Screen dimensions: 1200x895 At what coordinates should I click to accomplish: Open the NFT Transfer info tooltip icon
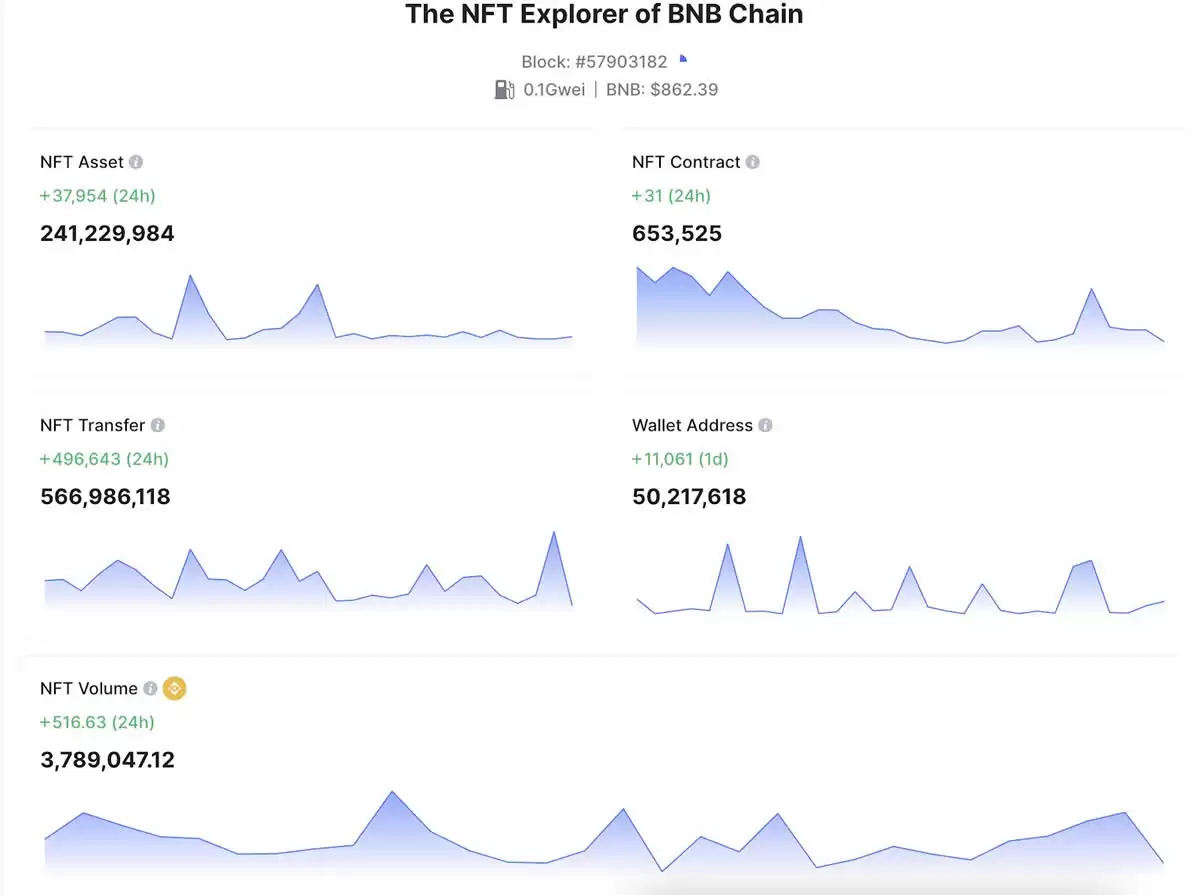pos(157,424)
